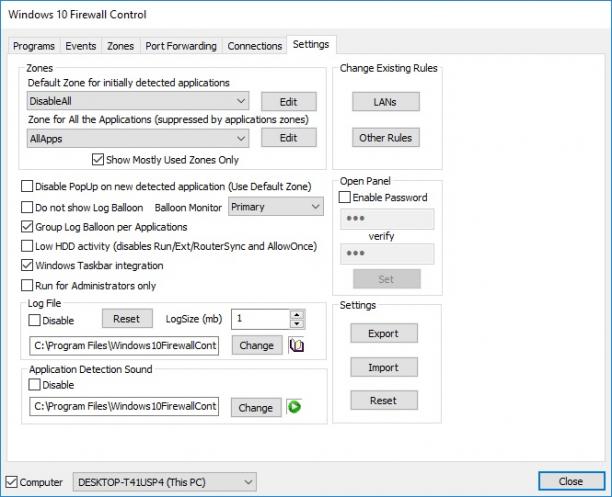This screenshot has height=497, width=612.
Task: Play the application detection sound
Action: (x=294, y=407)
